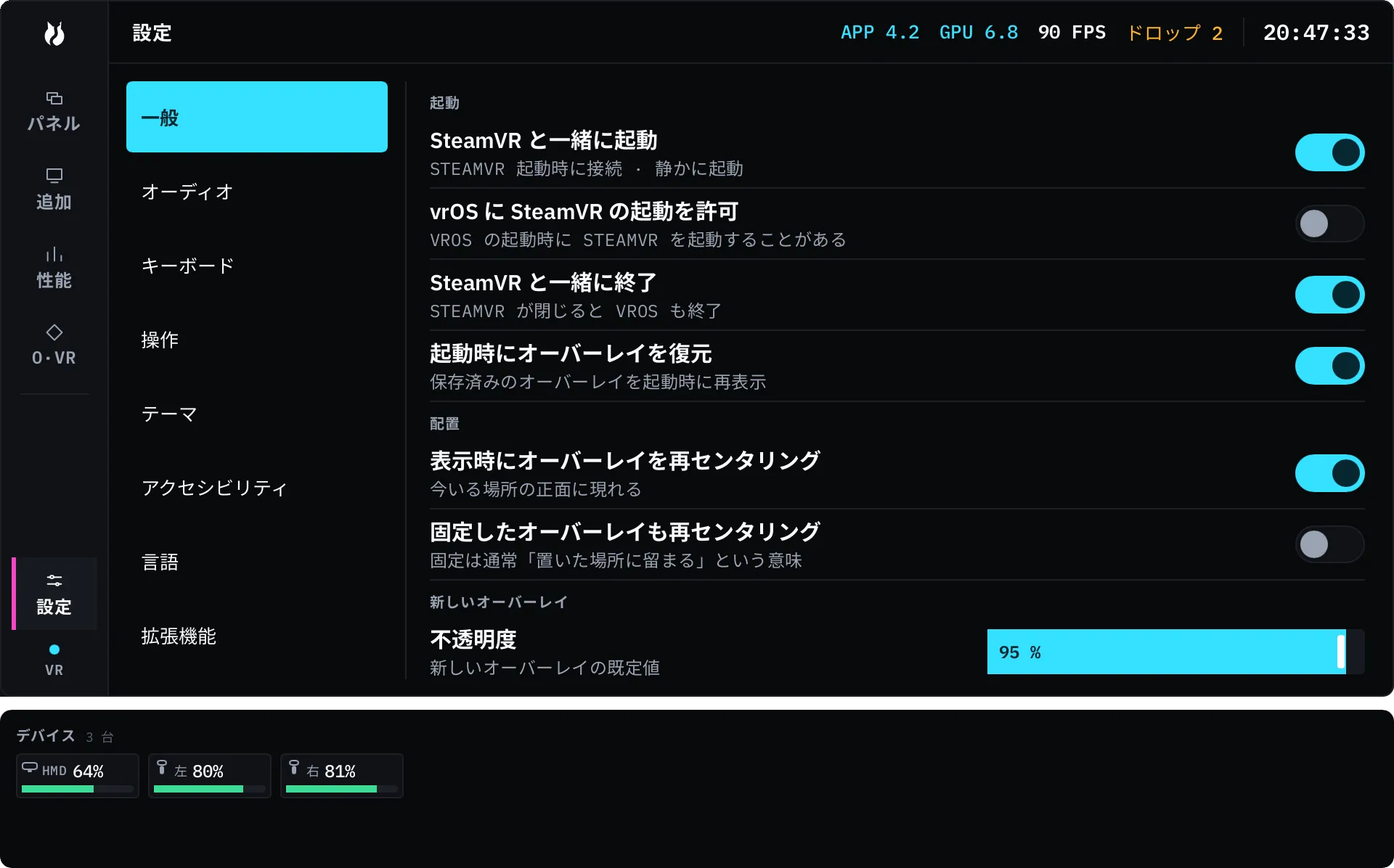The image size is (1394, 868).
Task: Click the 不透明度 95% slider bar
Action: pos(1175,652)
